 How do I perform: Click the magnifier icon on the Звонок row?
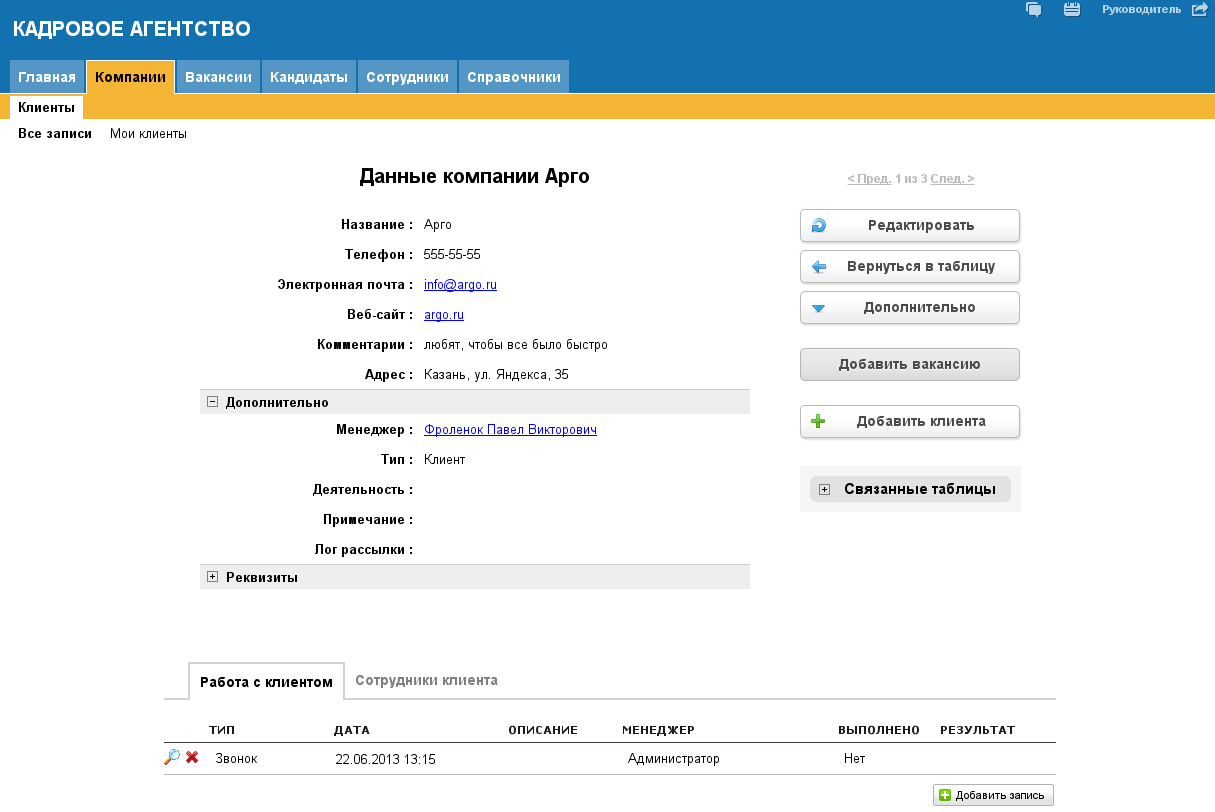172,758
